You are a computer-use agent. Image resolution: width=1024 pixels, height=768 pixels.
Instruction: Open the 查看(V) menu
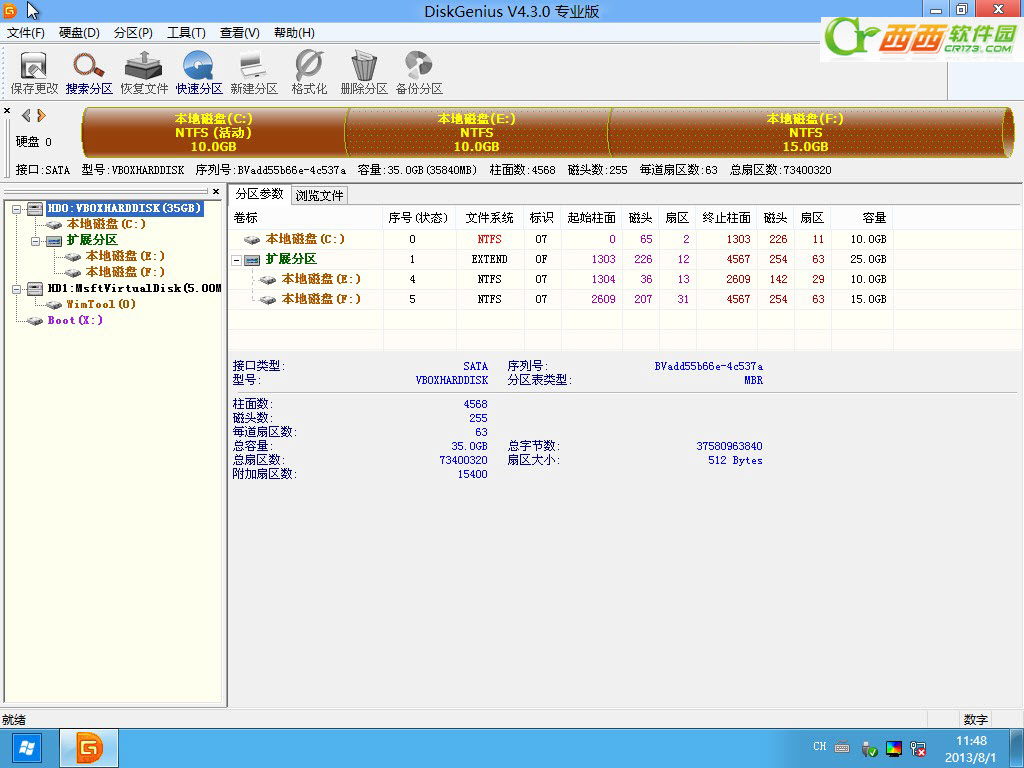[x=240, y=33]
